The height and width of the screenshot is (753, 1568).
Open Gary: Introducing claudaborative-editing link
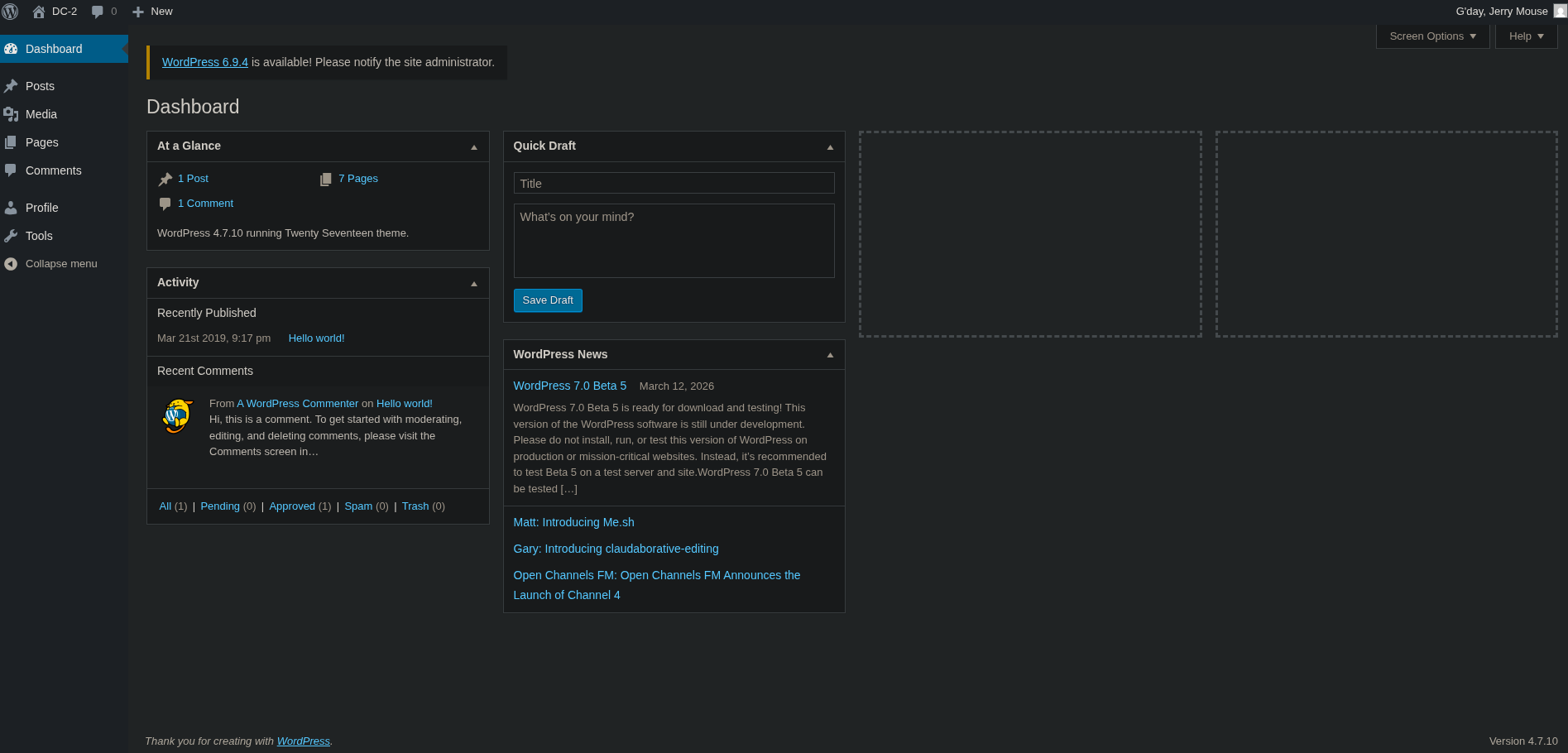pos(616,549)
